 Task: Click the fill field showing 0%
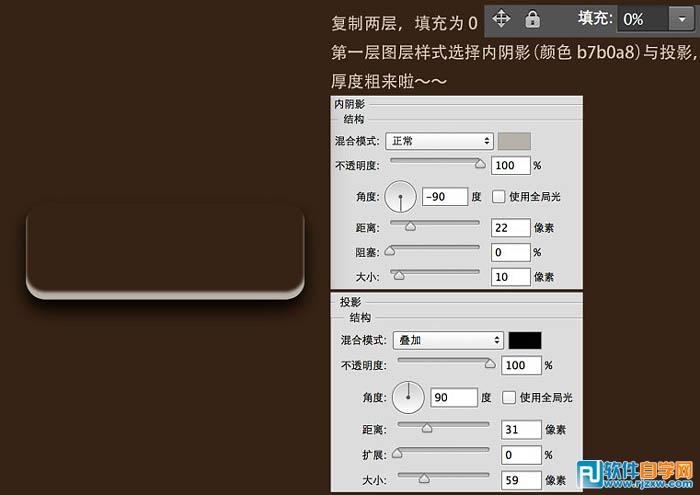[x=638, y=19]
